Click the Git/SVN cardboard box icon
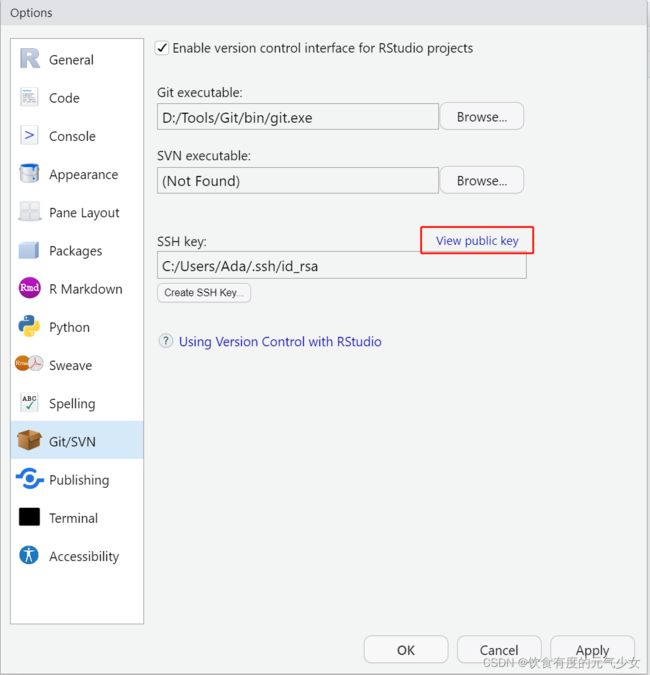 coord(29,440)
